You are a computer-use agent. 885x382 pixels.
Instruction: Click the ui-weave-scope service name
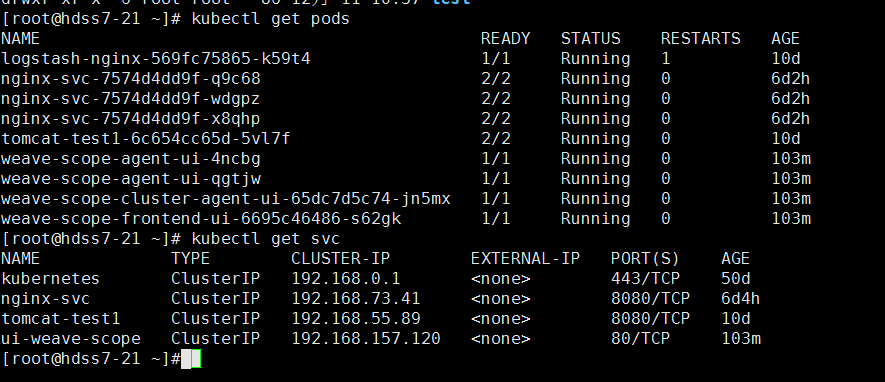click(71, 339)
